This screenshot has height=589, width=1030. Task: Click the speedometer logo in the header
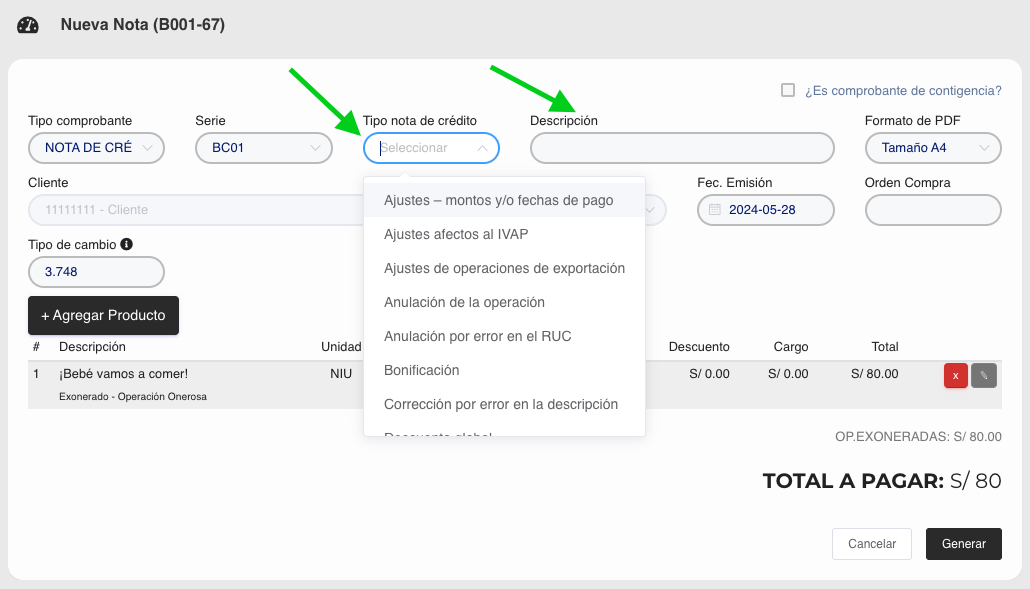click(x=28, y=23)
